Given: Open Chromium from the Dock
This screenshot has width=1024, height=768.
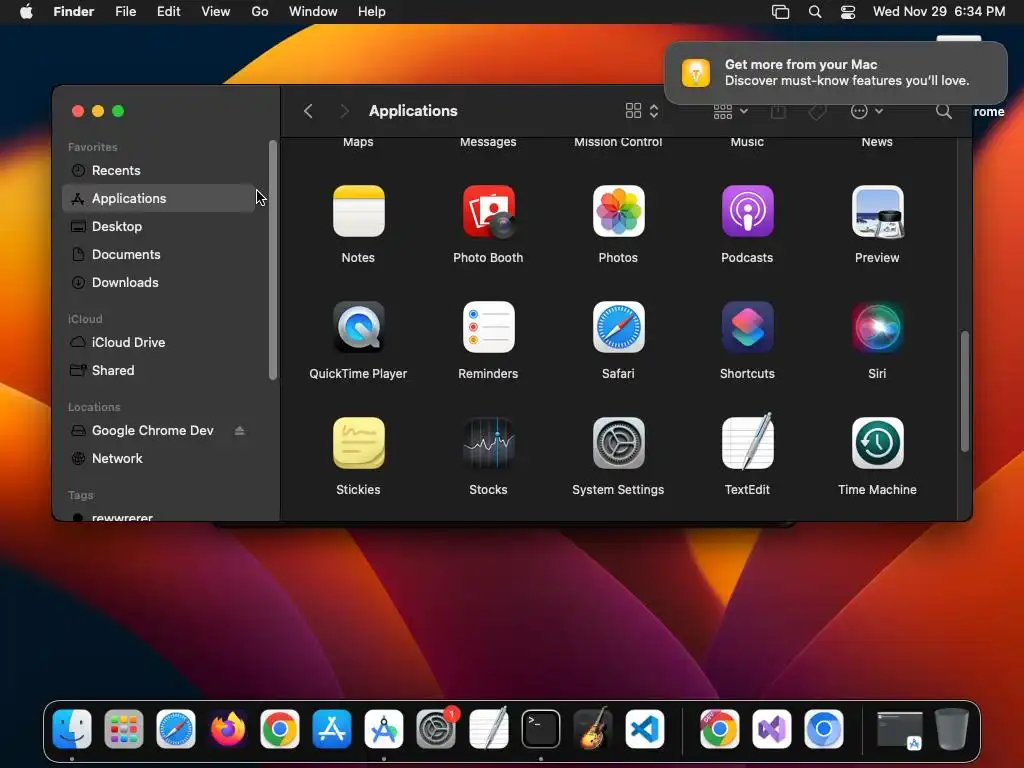Looking at the screenshot, I should (824, 729).
